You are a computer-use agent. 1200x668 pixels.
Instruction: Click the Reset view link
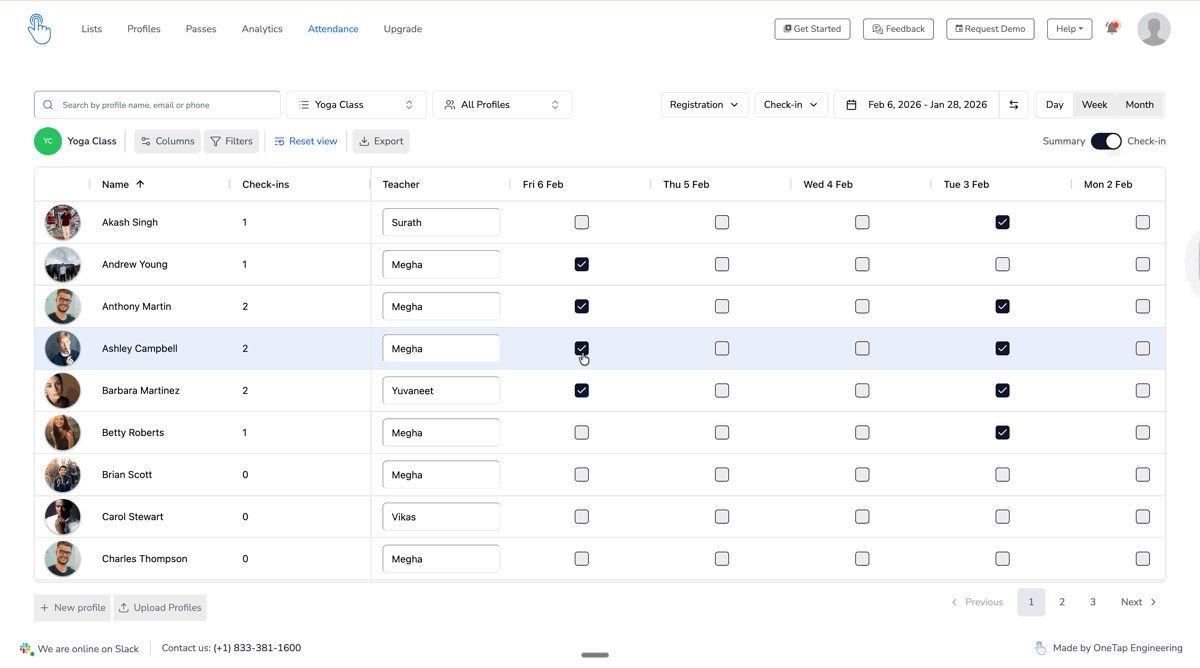(x=306, y=141)
